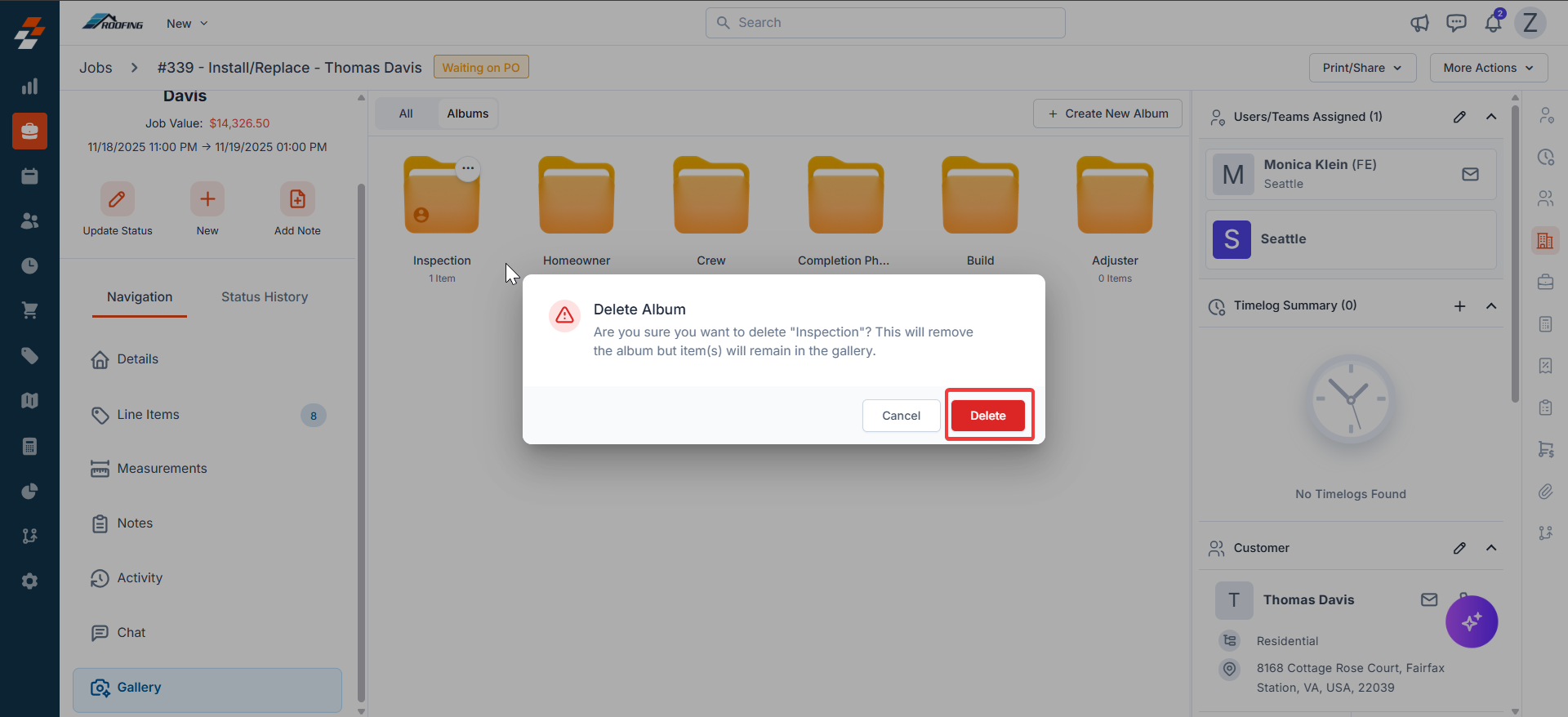Click into the Search field

(x=885, y=23)
